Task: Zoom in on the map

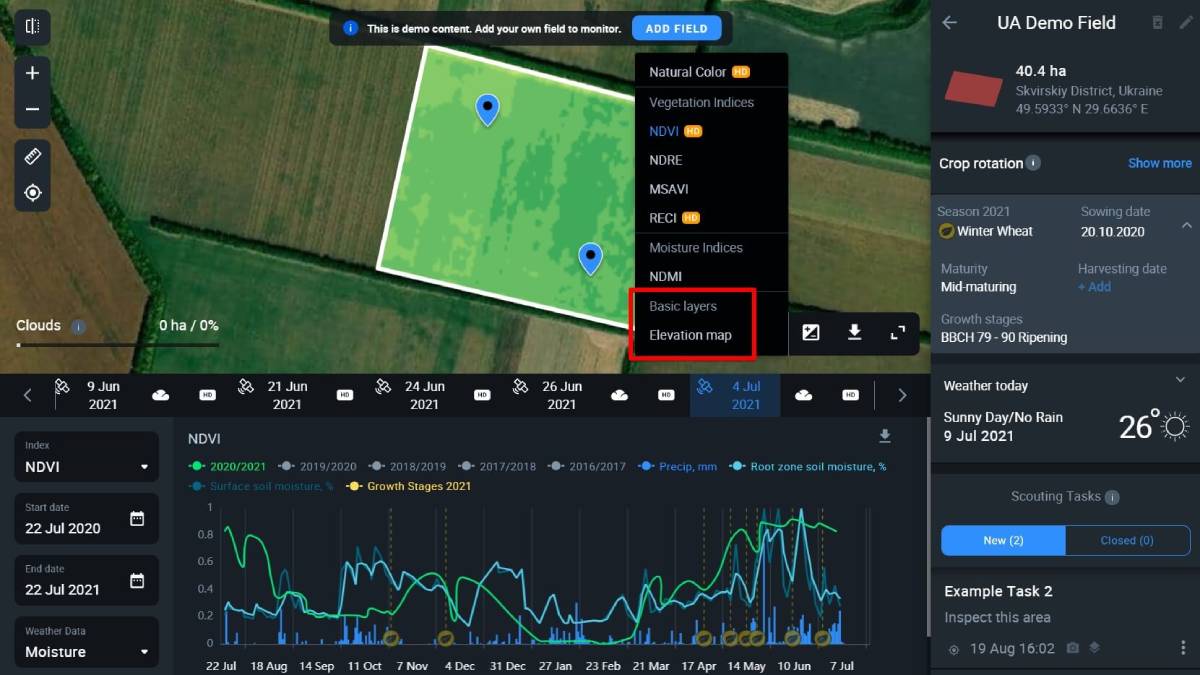Action: 32,73
